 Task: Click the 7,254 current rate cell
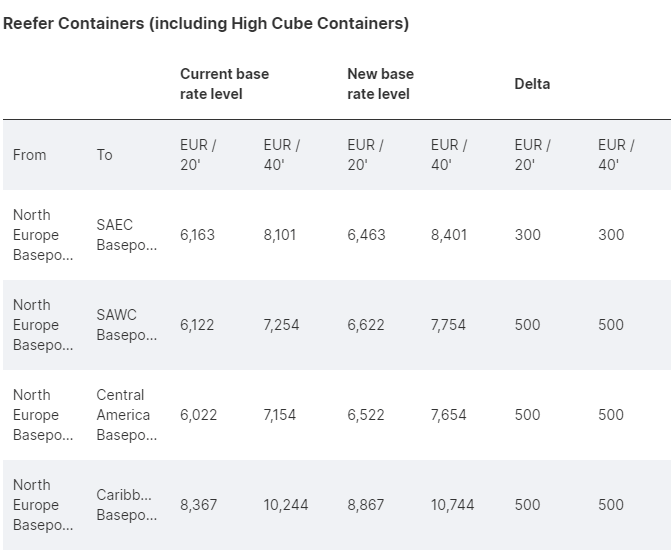[280, 325]
